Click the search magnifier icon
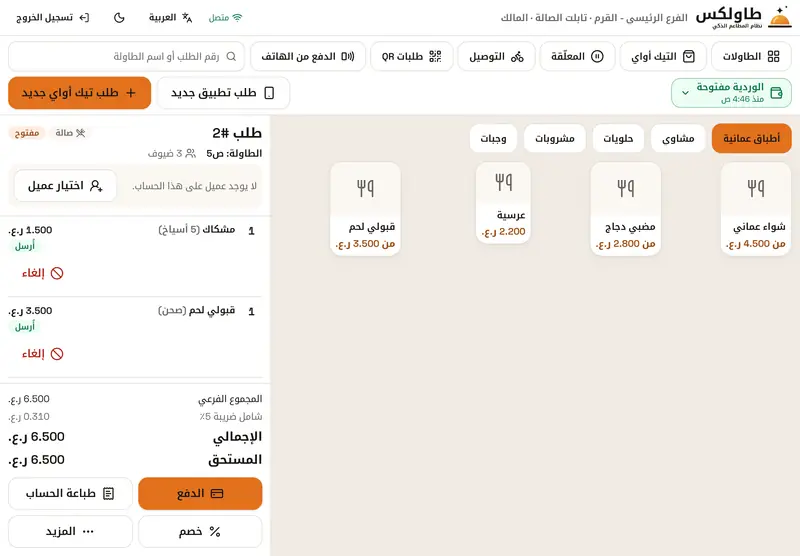The image size is (800, 556). coord(231,56)
